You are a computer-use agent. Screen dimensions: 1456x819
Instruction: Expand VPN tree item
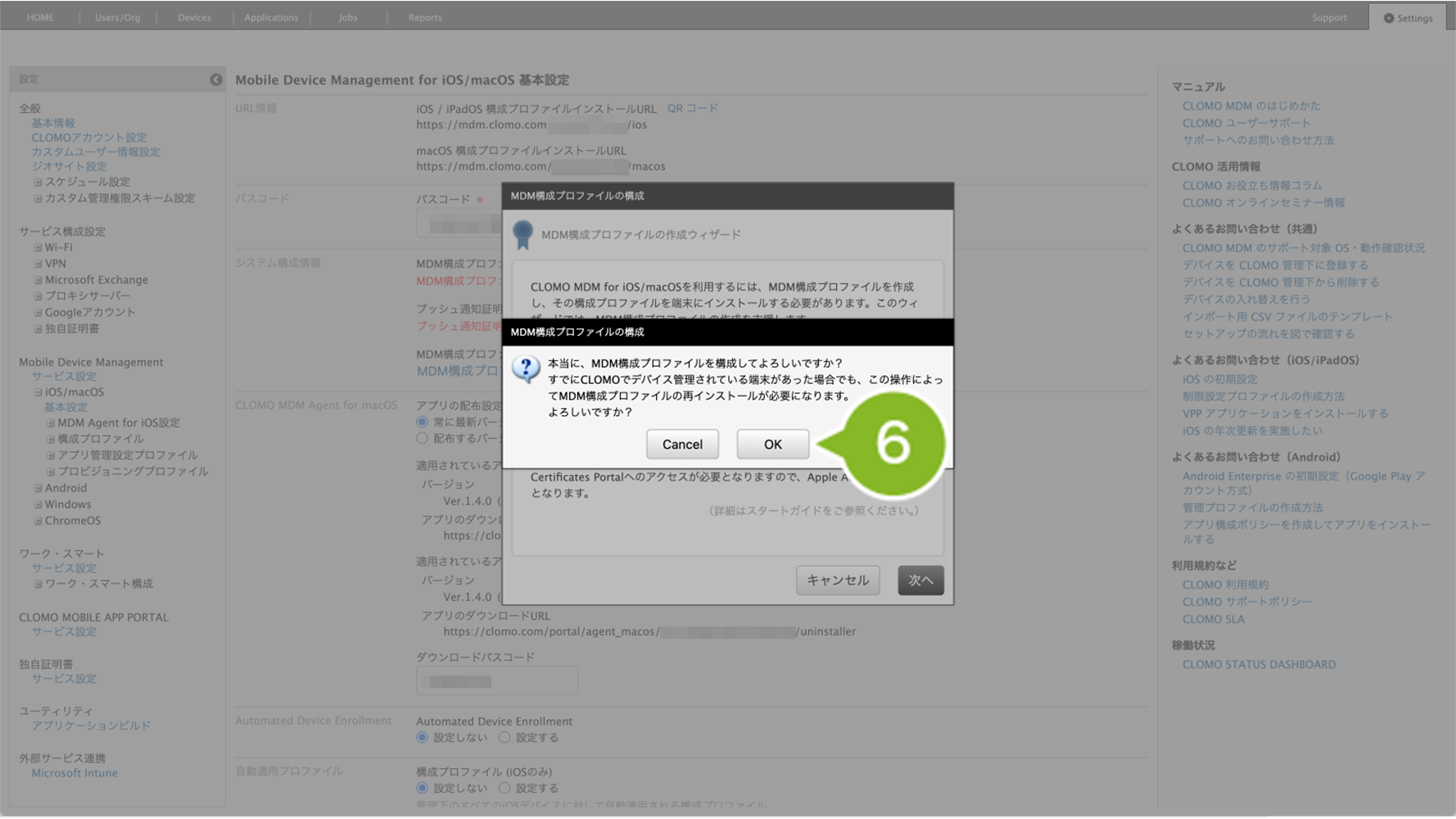pos(38,264)
